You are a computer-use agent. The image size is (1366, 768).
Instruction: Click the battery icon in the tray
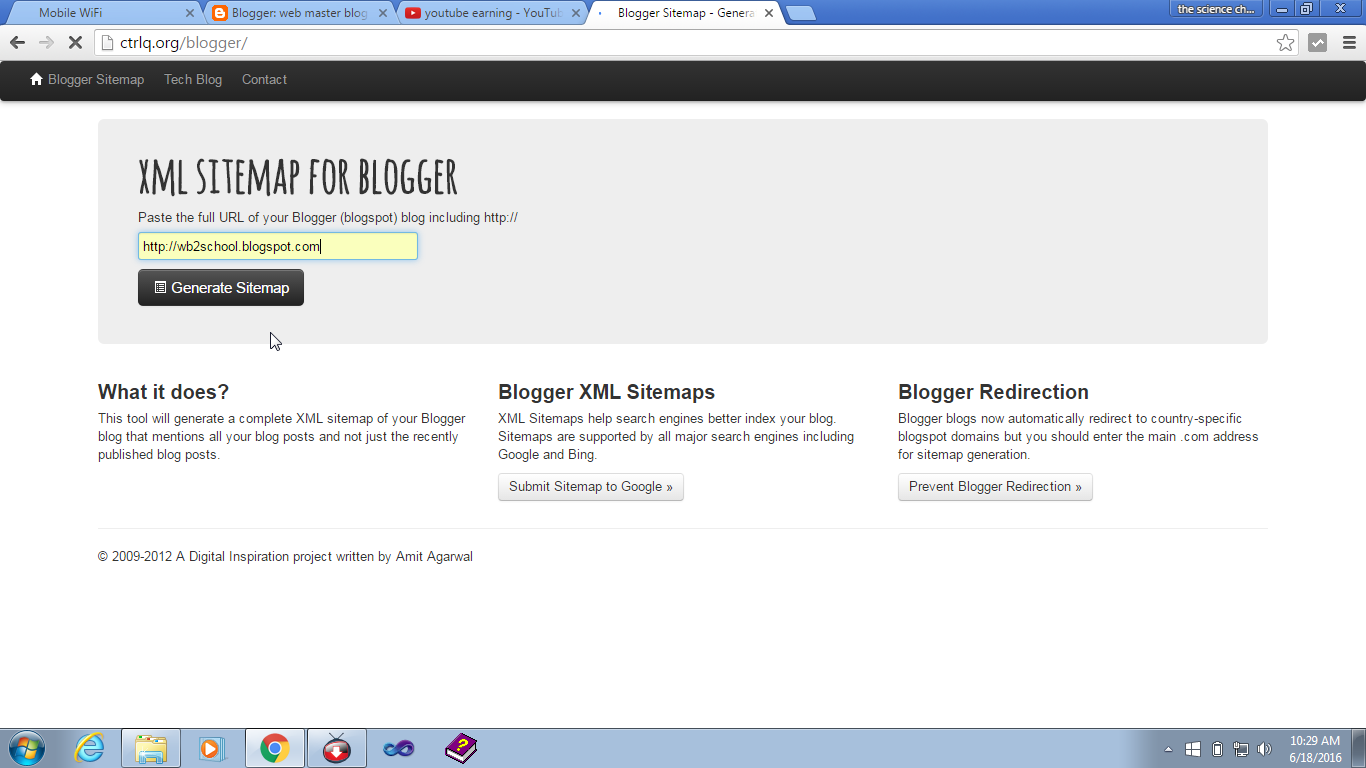click(x=1217, y=749)
